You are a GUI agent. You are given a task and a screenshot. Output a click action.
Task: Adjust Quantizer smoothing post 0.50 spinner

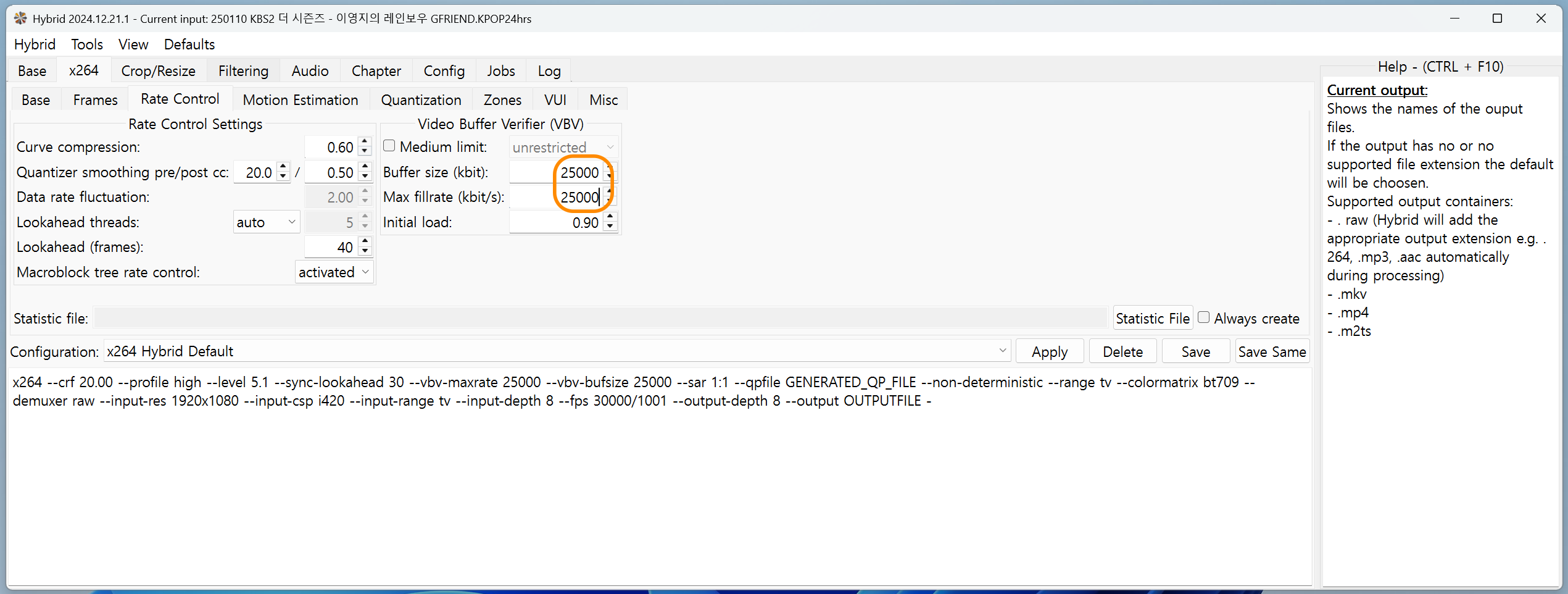point(365,172)
